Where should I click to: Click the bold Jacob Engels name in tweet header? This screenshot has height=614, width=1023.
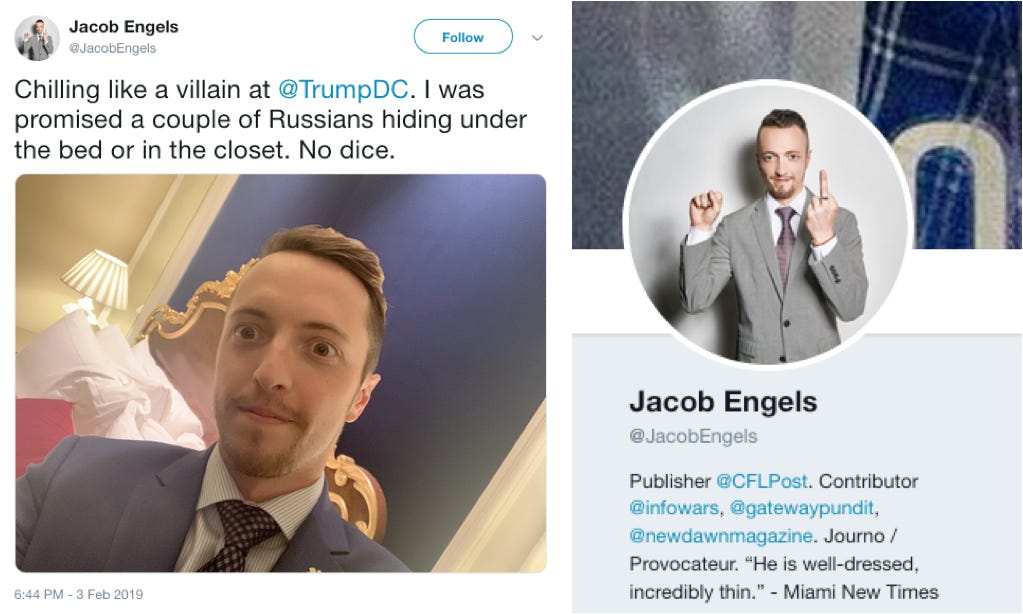[x=123, y=27]
